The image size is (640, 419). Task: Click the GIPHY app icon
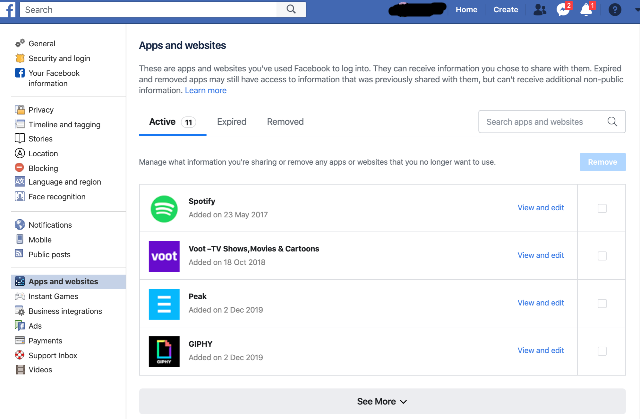164,351
